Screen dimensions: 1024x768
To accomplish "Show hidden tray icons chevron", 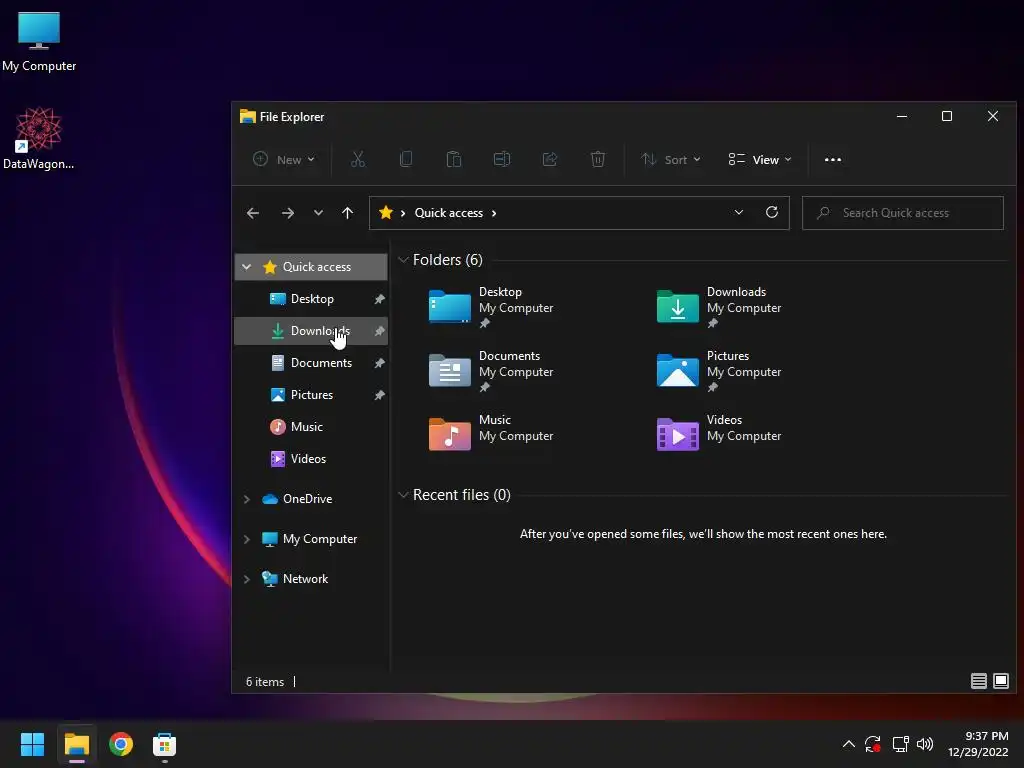I will pyautogui.click(x=848, y=744).
